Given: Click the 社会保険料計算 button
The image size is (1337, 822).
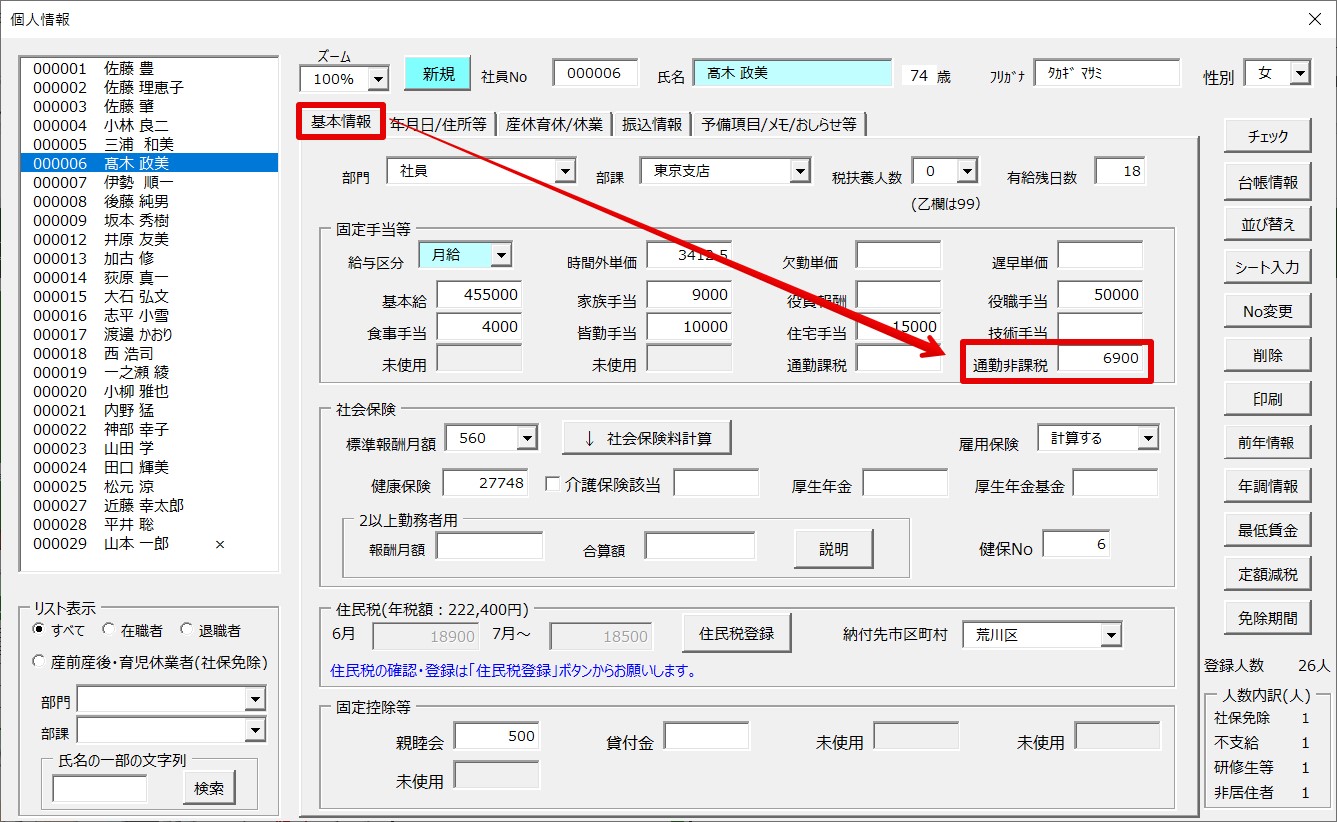Looking at the screenshot, I should (645, 438).
